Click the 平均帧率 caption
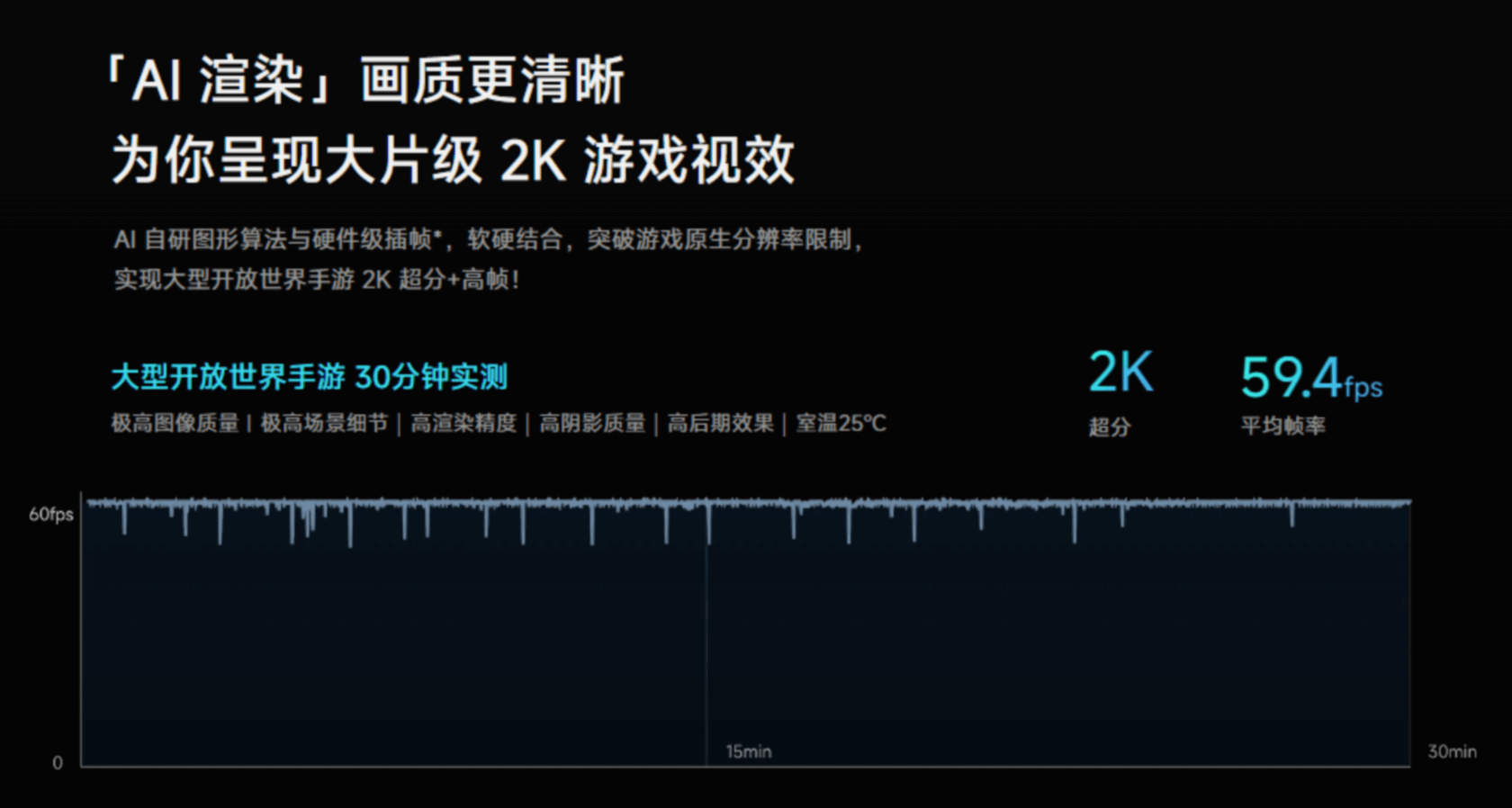Image resolution: width=1512 pixels, height=808 pixels. [x=1282, y=426]
